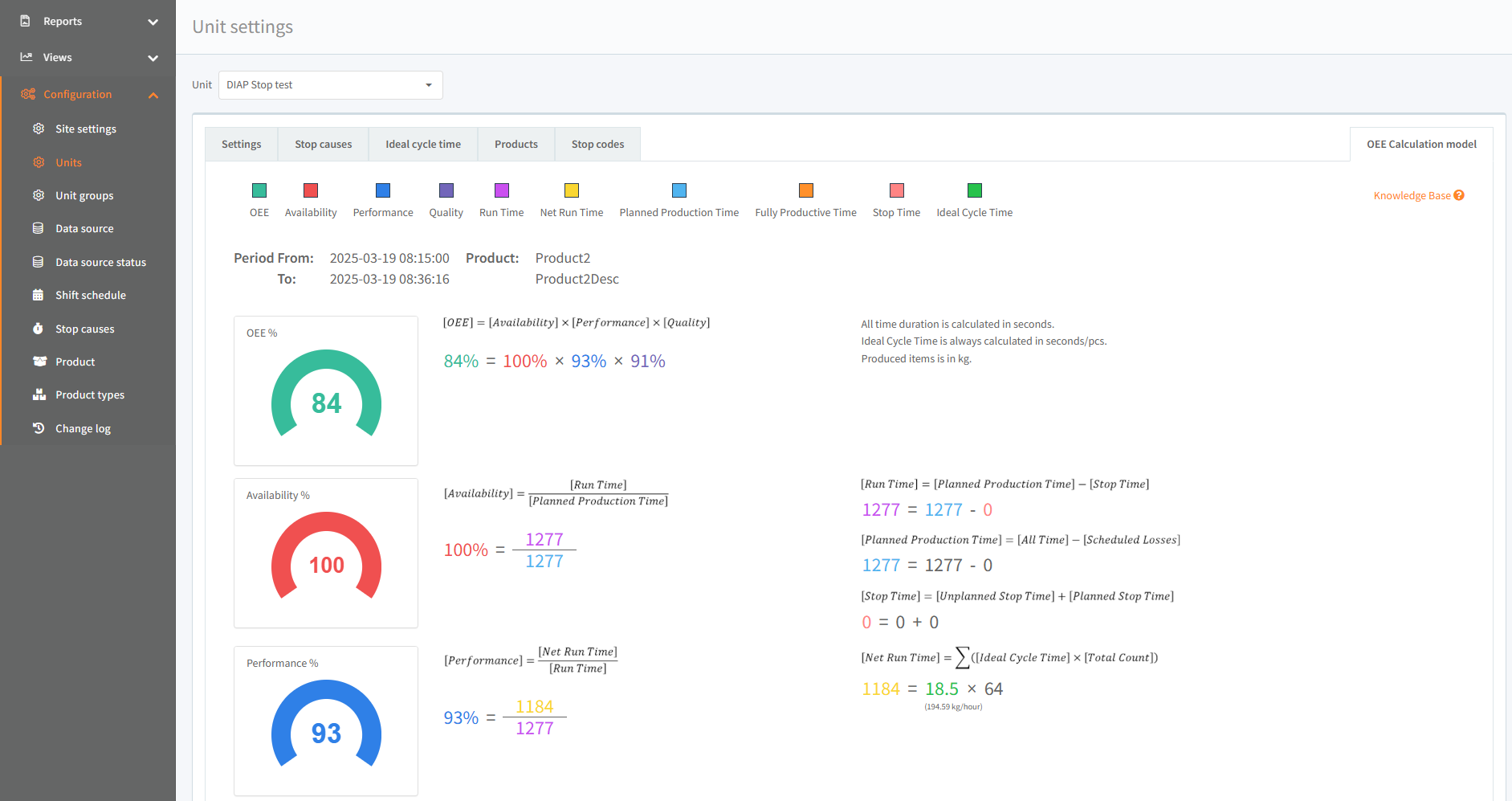Click the Product open-box icon

pos(39,362)
